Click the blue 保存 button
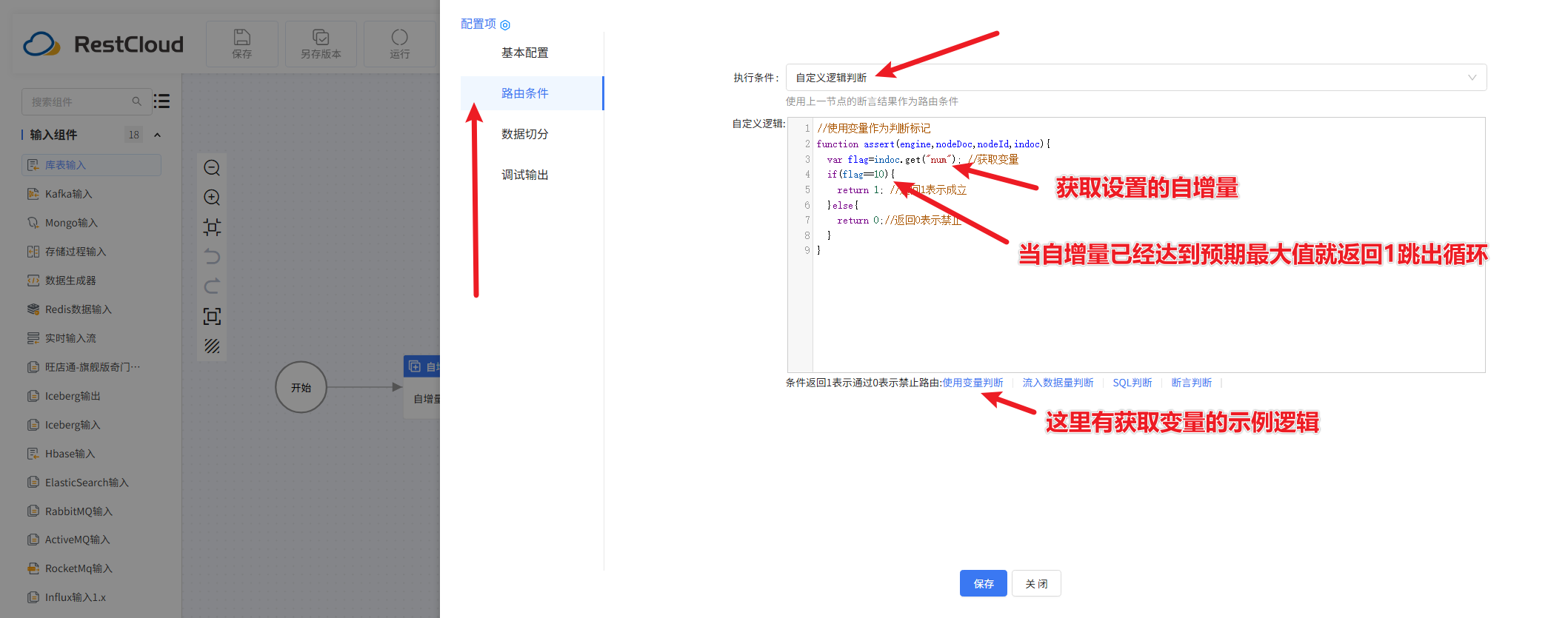Screen dimensions: 1568x618 click(984, 583)
